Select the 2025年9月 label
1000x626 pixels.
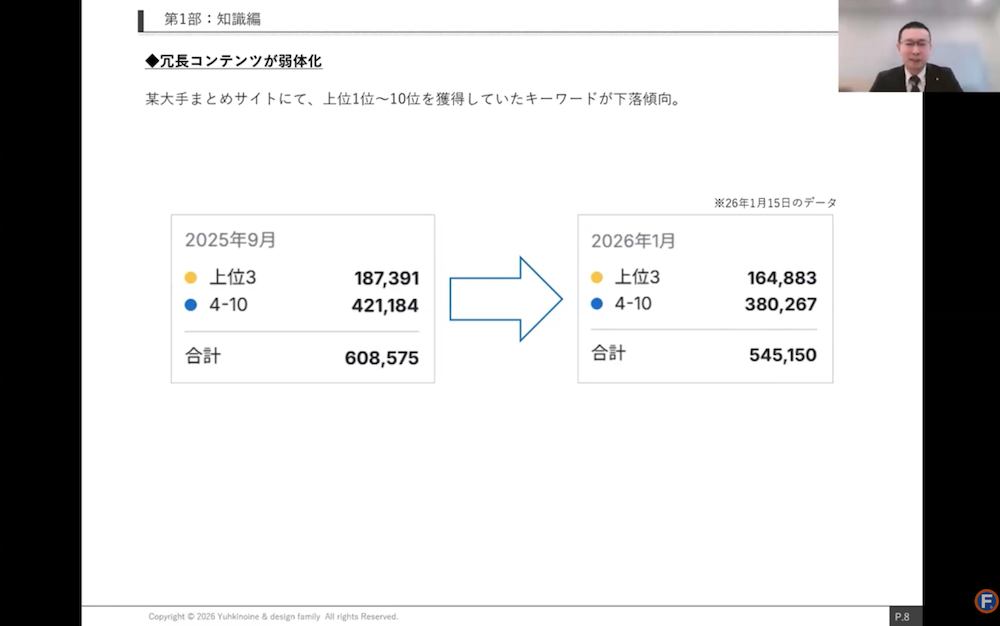[231, 240]
